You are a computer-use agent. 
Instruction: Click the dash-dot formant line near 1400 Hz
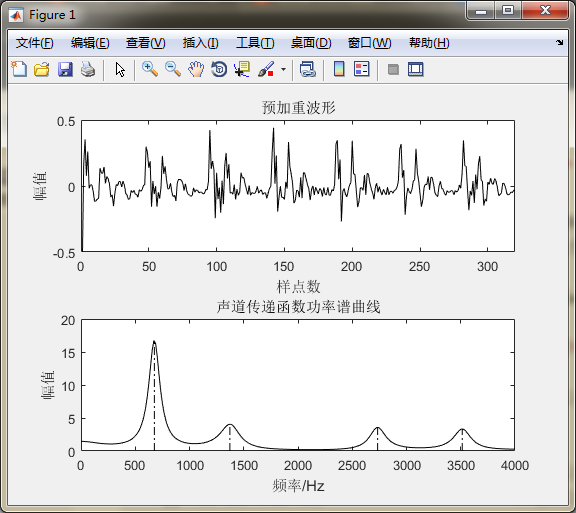[230, 438]
